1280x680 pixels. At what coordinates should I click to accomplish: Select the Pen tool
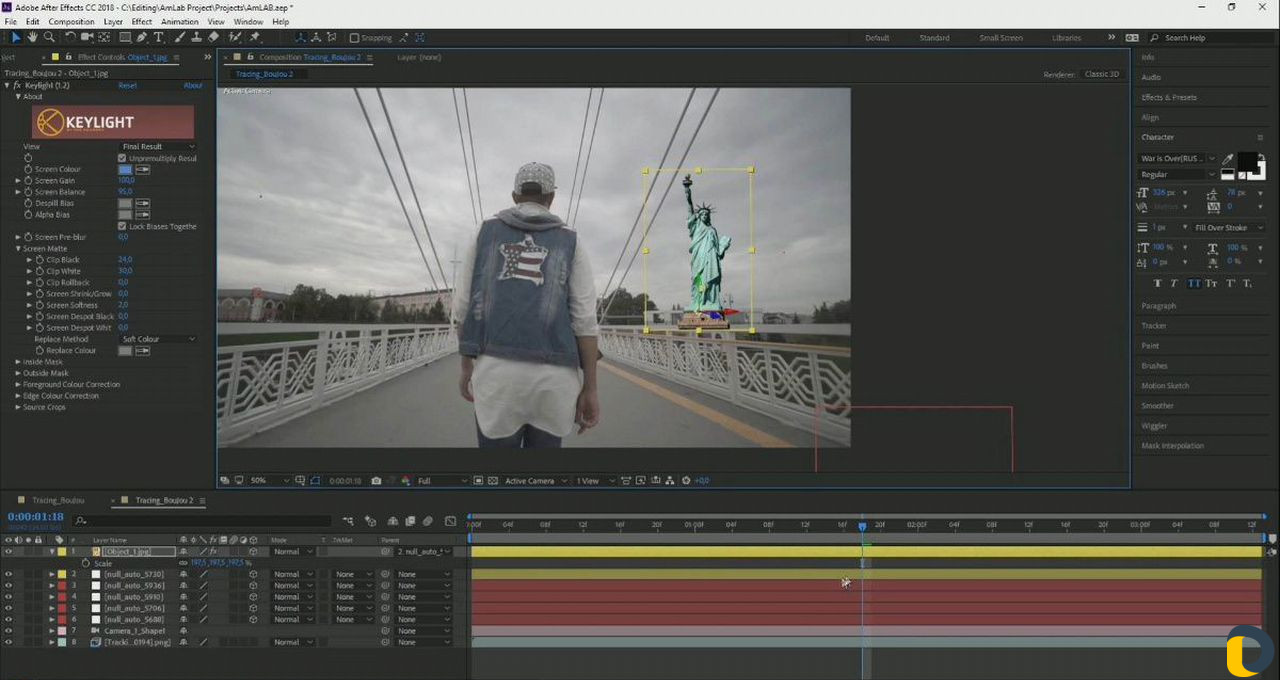[x=142, y=37]
